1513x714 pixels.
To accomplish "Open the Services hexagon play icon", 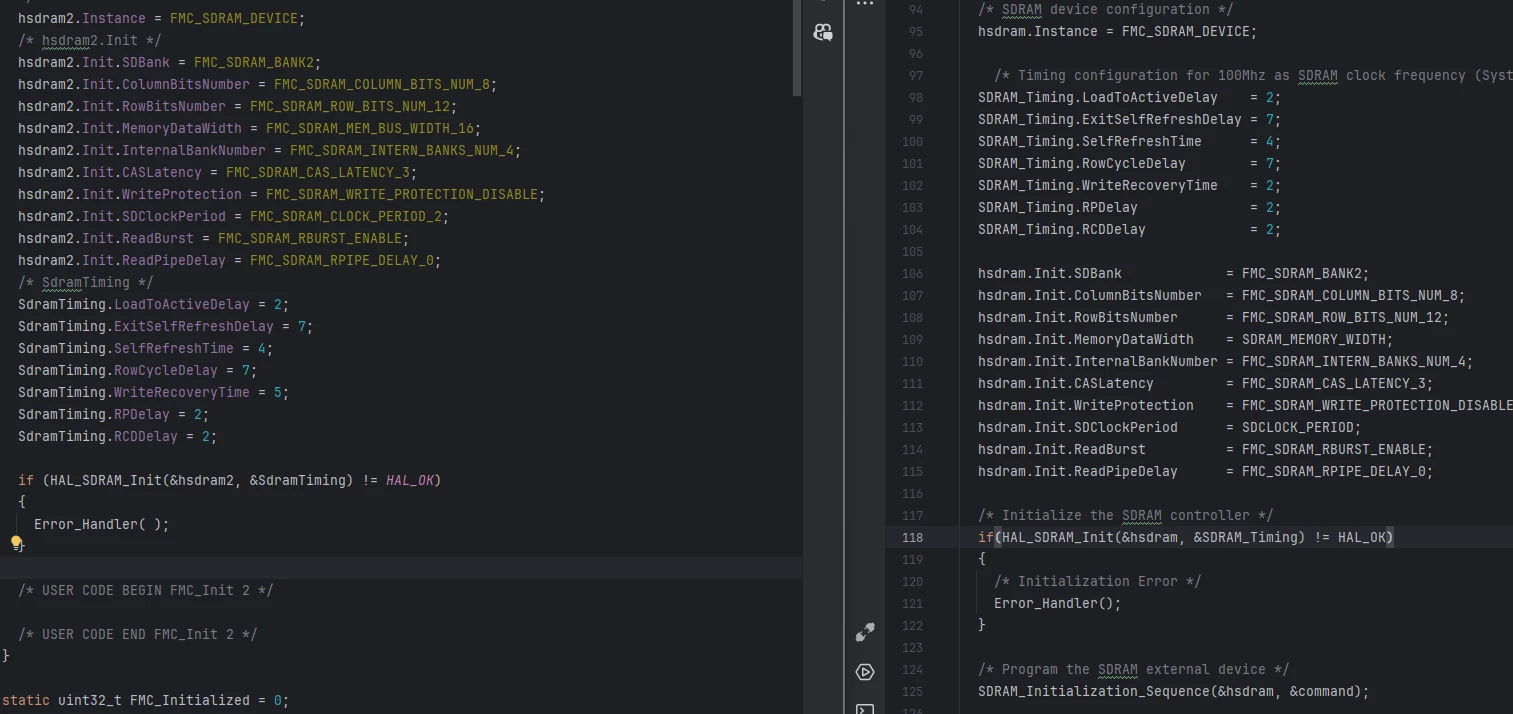I will [x=865, y=672].
